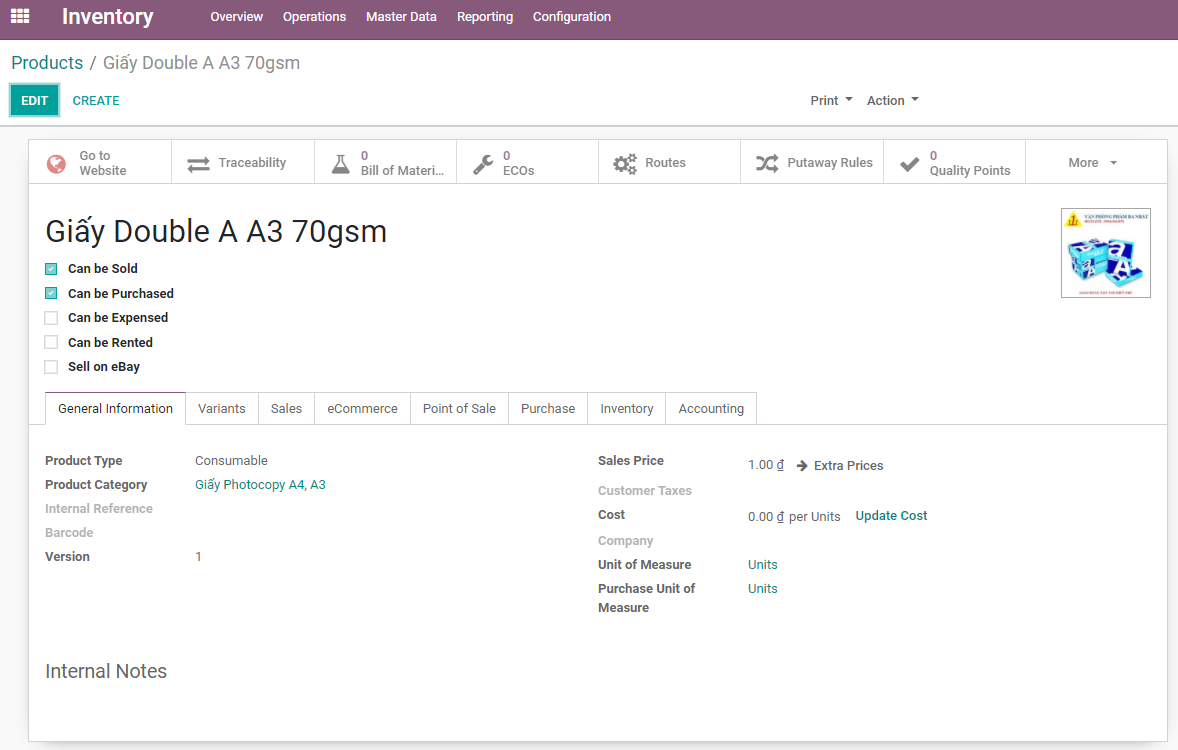Open the Unit of Measure Units link

(763, 564)
